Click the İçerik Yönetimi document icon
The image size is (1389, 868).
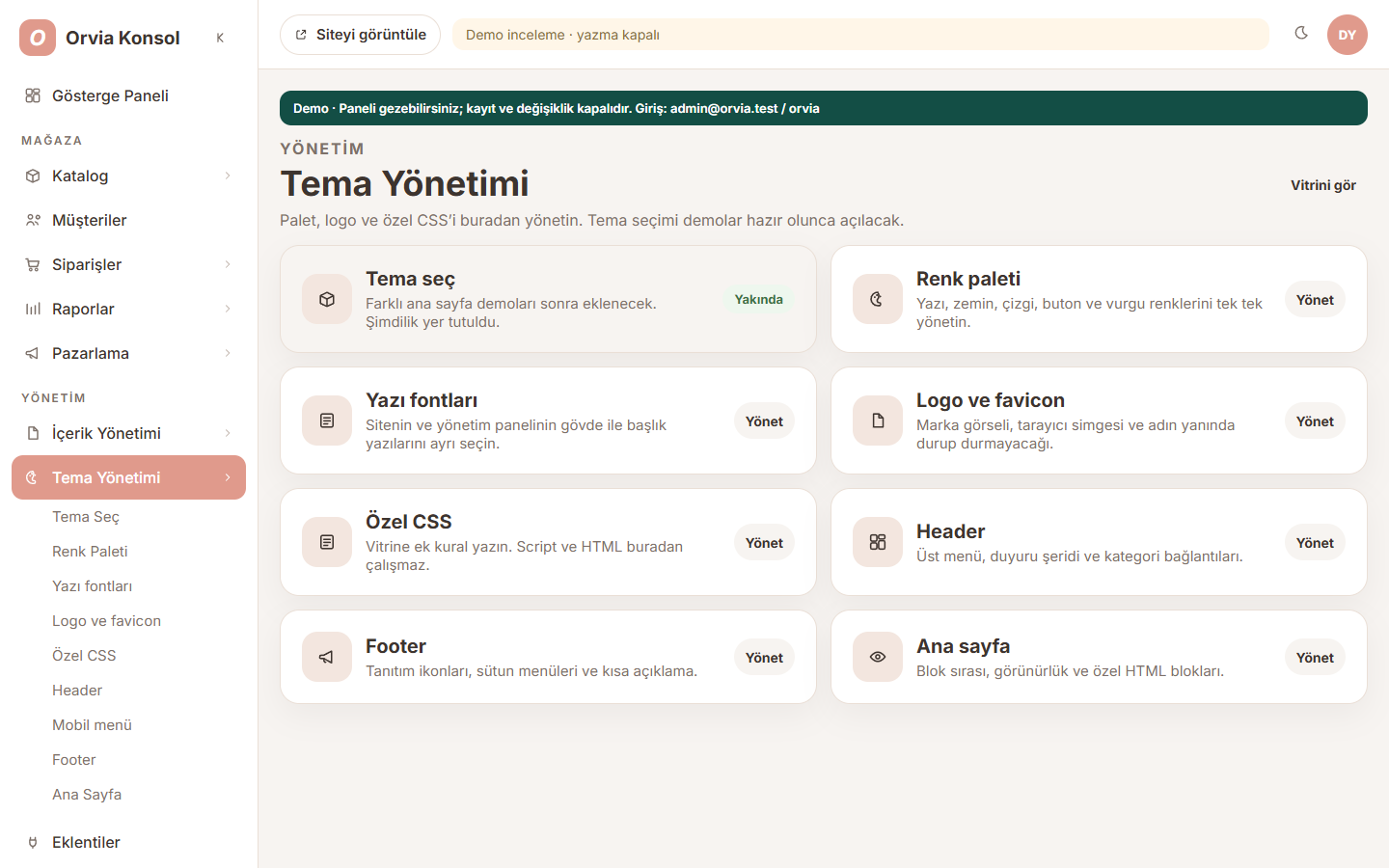click(33, 433)
